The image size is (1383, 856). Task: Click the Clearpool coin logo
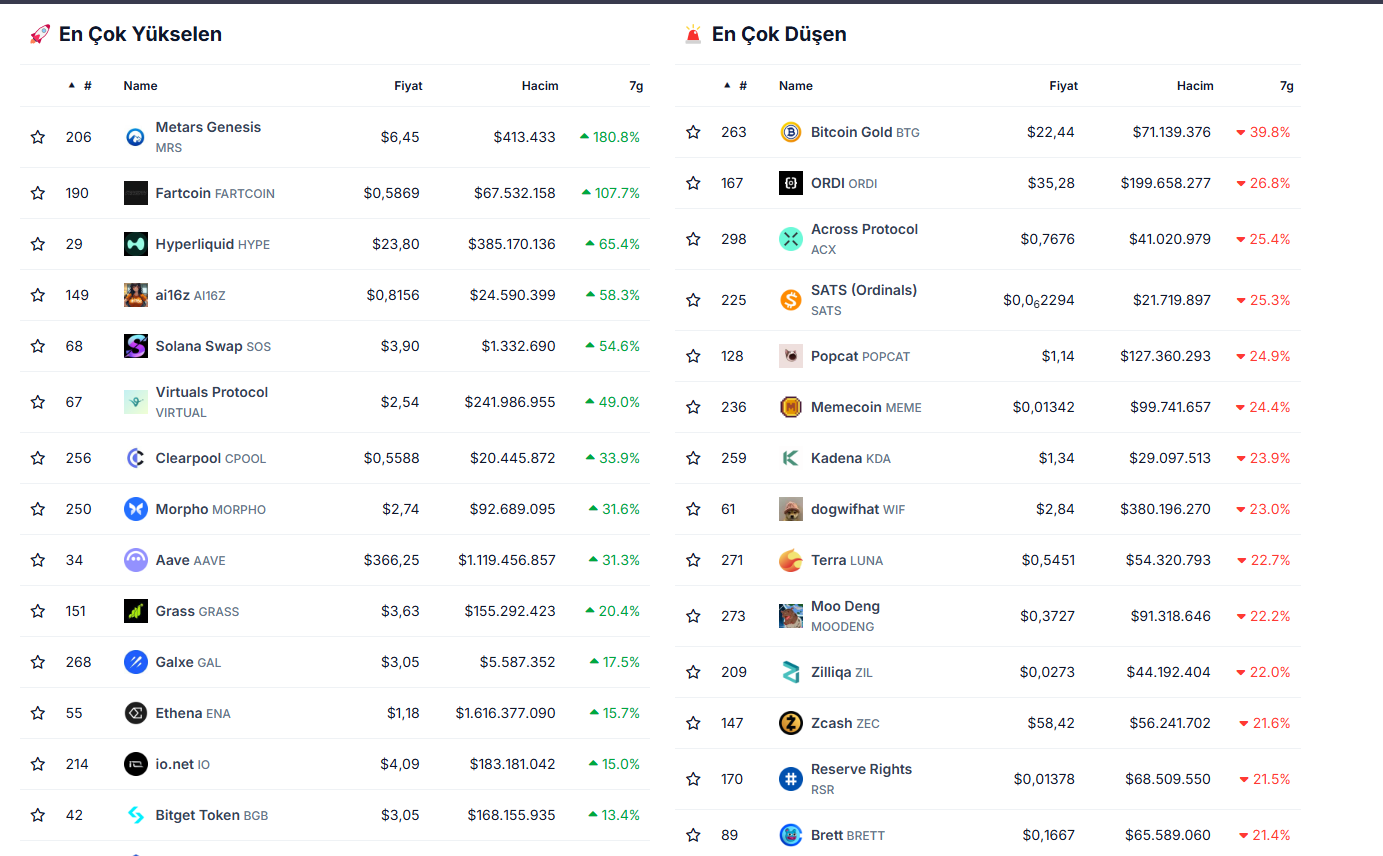pyautogui.click(x=135, y=458)
